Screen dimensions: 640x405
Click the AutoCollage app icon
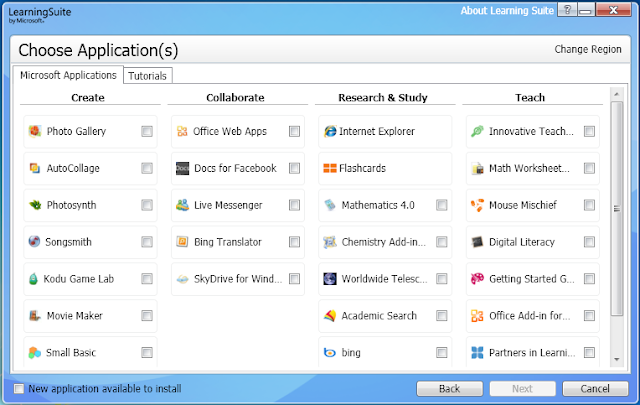(x=35, y=168)
